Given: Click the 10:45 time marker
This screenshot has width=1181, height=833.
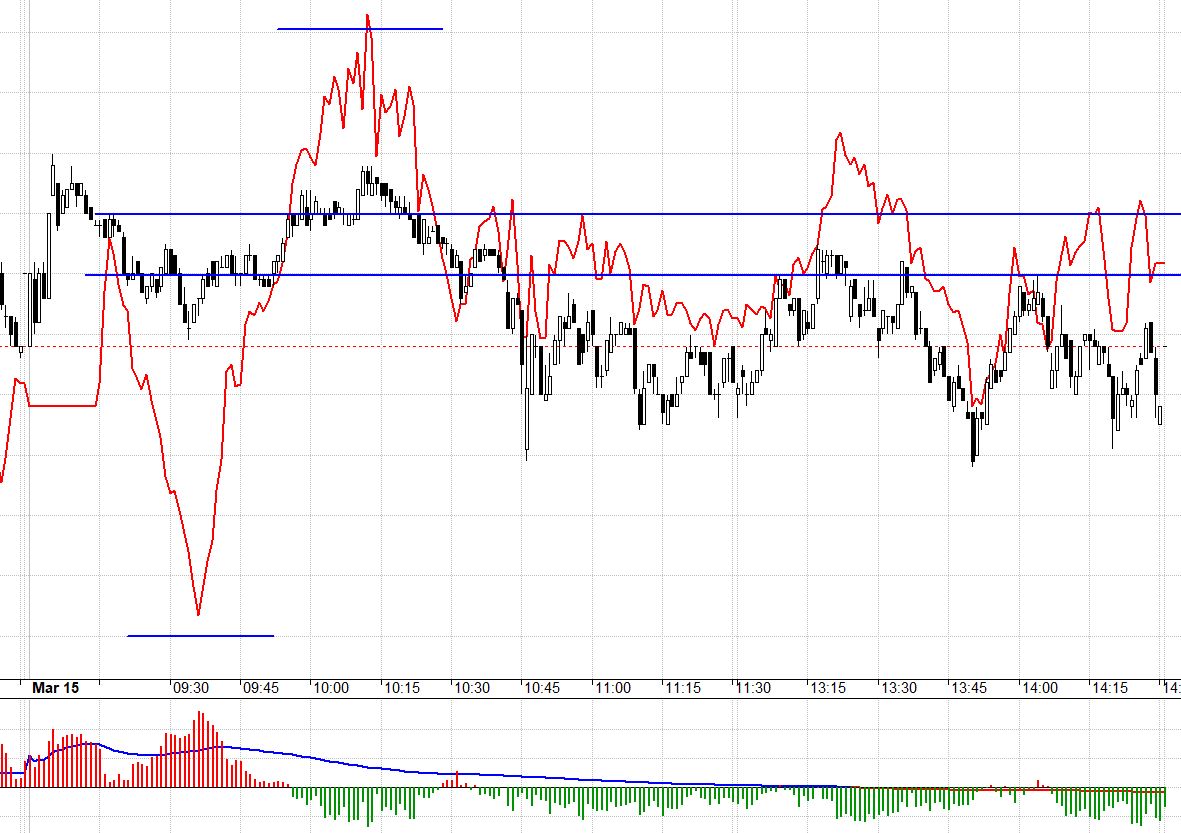Looking at the screenshot, I should (x=543, y=688).
